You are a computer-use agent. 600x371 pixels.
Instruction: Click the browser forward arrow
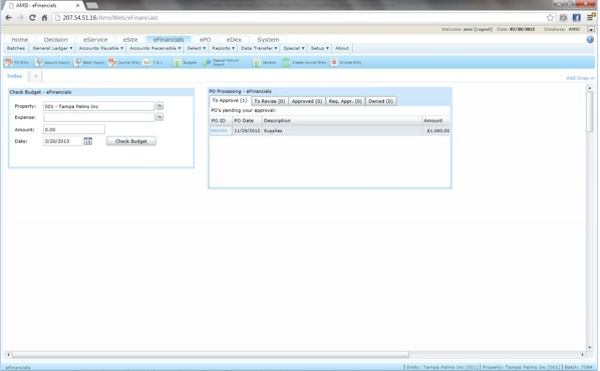[20, 18]
